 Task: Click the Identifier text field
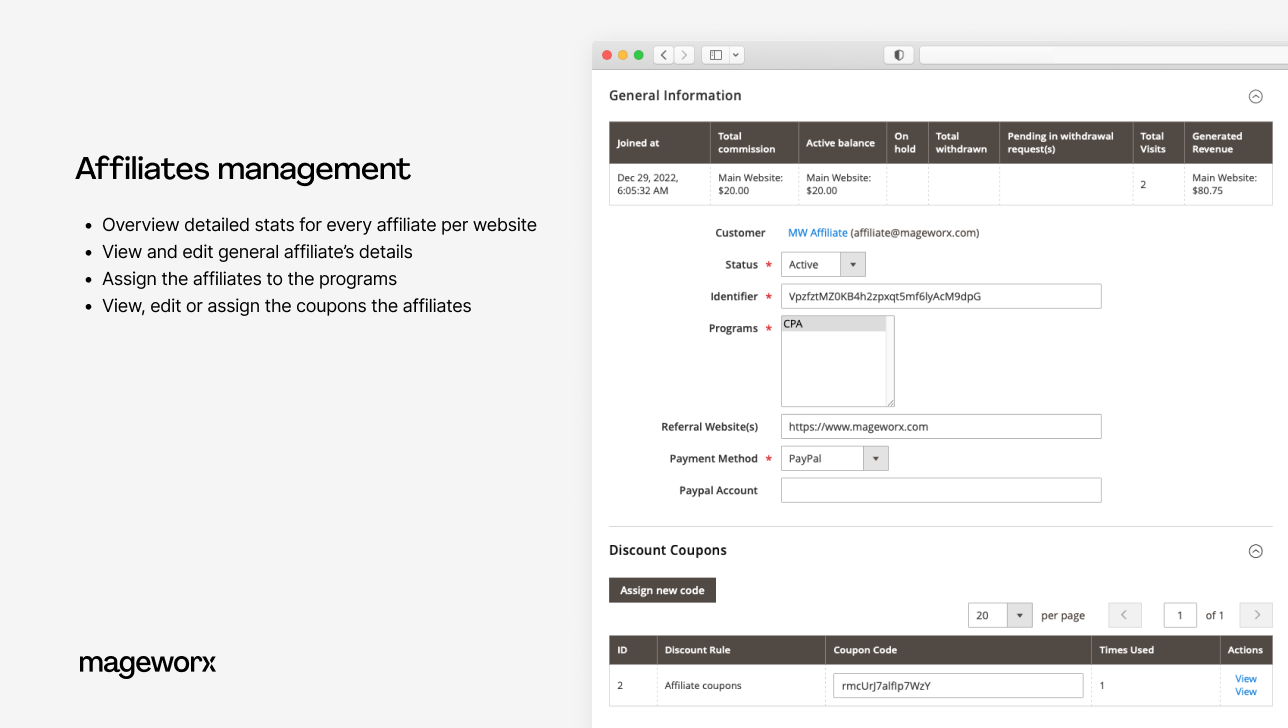pos(940,297)
